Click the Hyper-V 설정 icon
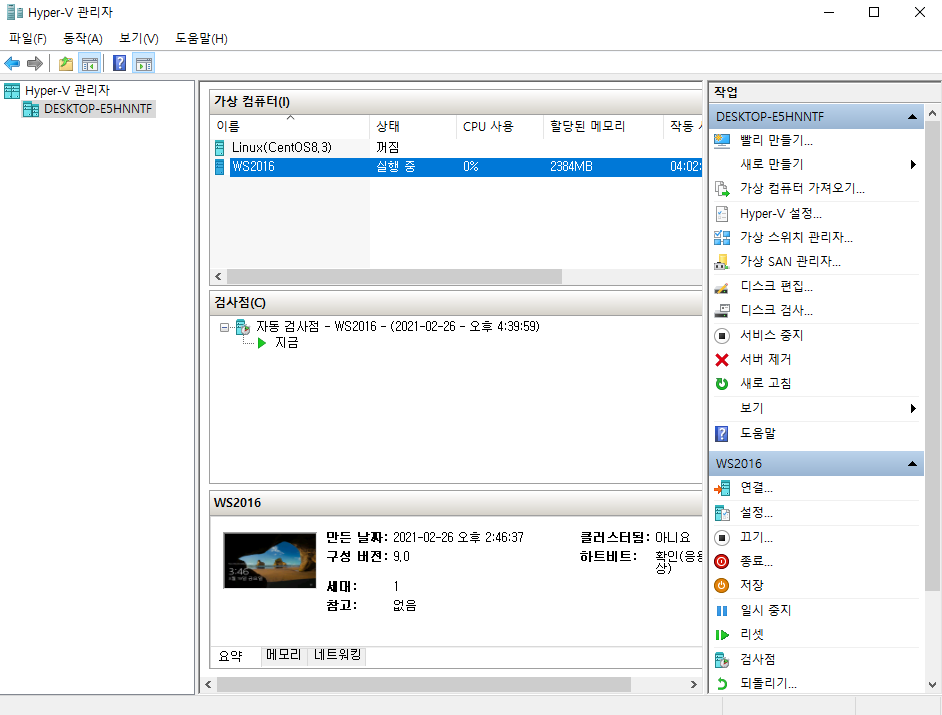This screenshot has width=942, height=715. click(722, 214)
